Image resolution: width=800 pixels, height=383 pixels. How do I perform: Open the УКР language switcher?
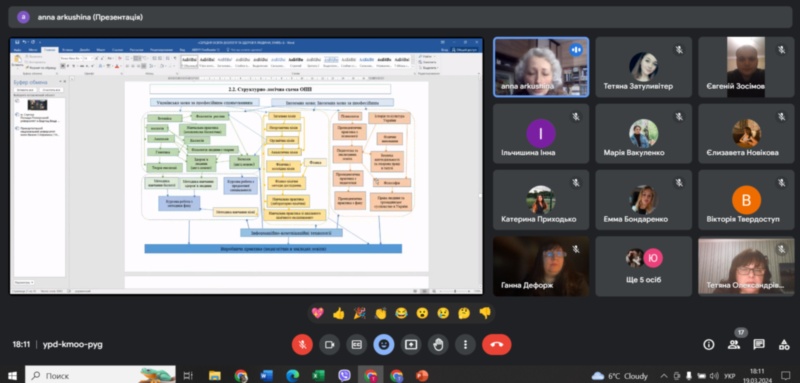click(731, 376)
